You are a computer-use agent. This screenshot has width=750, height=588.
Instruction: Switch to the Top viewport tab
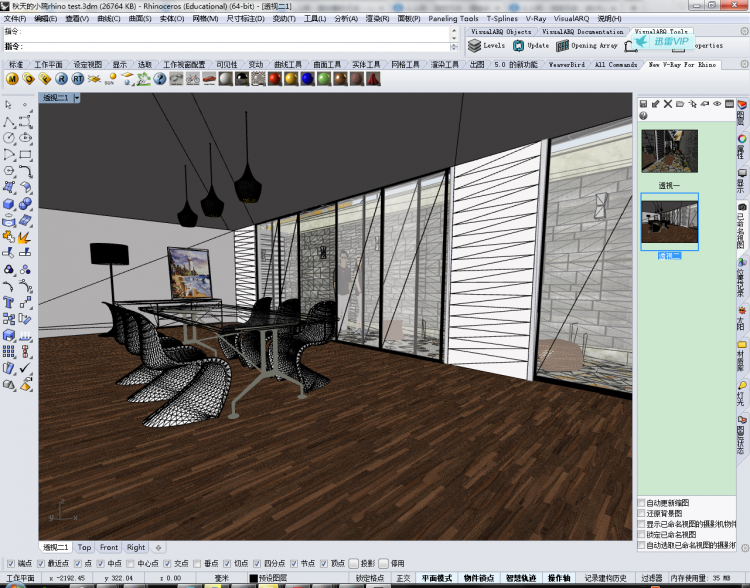(84, 547)
